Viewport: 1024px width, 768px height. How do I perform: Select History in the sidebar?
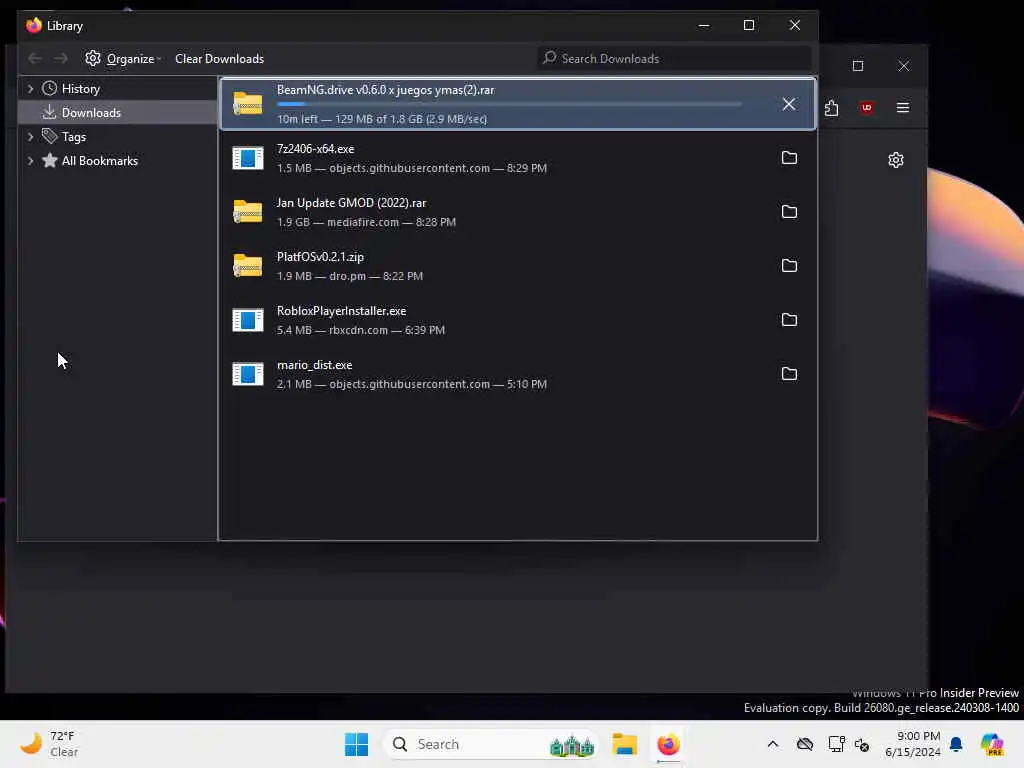[80, 89]
